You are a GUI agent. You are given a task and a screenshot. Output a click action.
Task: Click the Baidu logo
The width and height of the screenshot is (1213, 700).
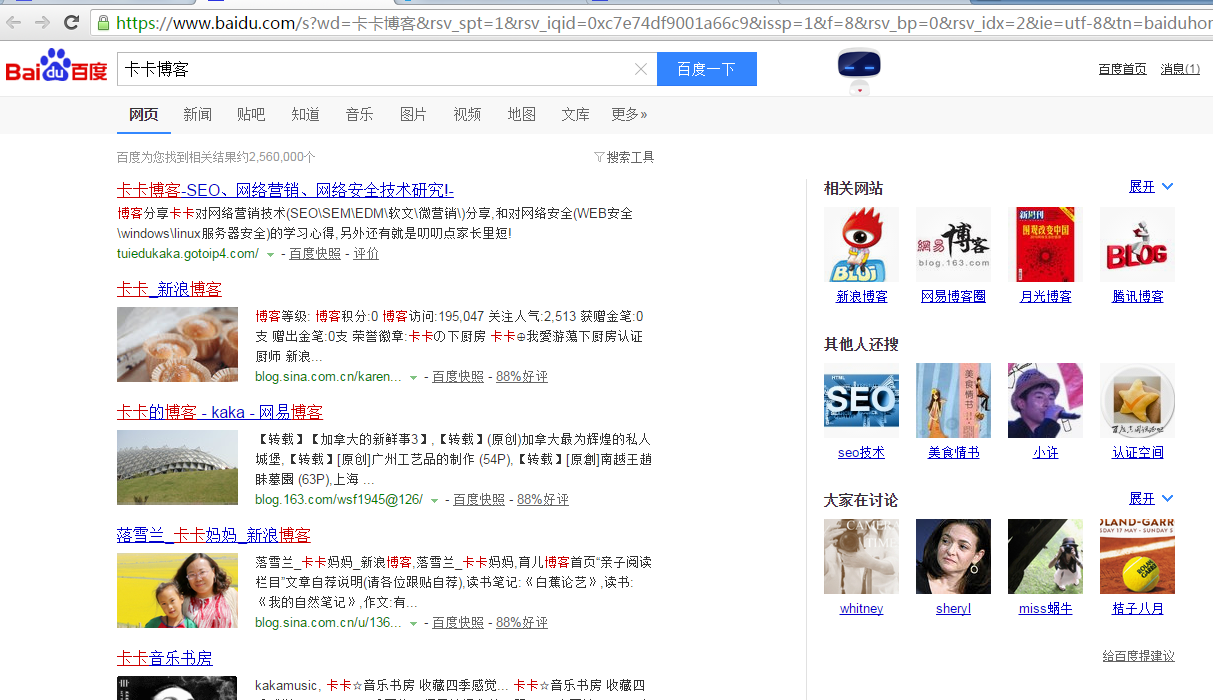[x=56, y=69]
